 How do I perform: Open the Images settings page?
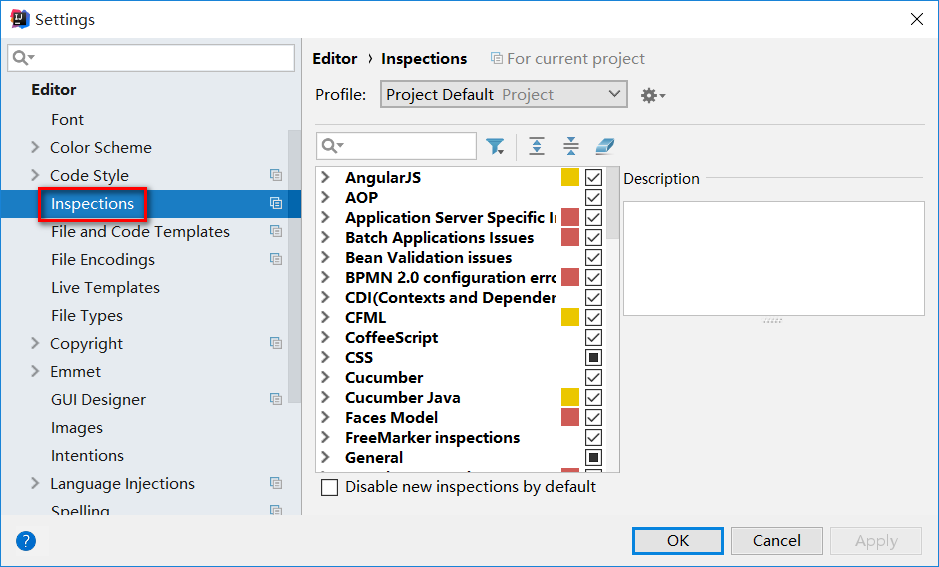(77, 427)
